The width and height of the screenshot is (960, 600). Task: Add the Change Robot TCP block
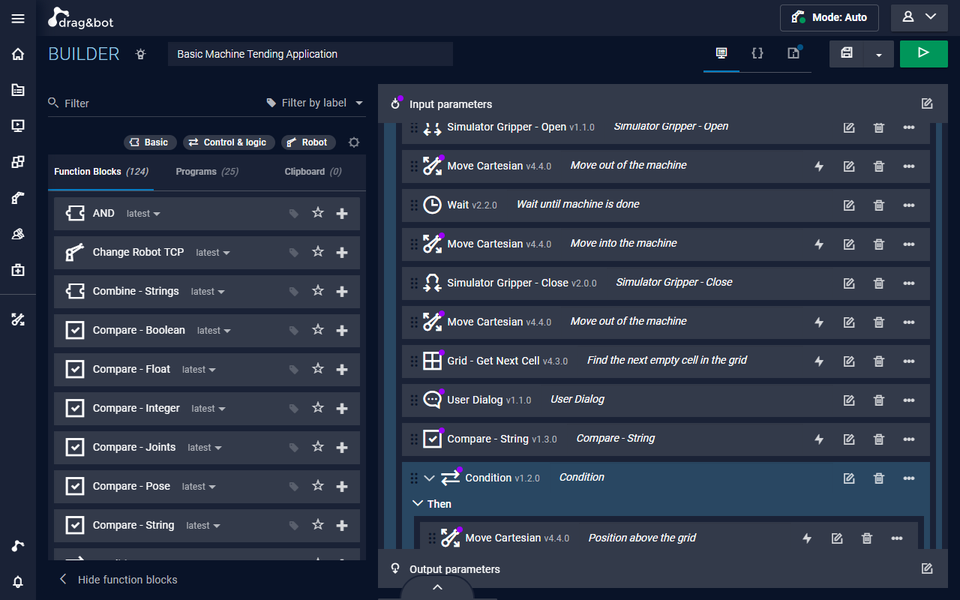(x=342, y=253)
